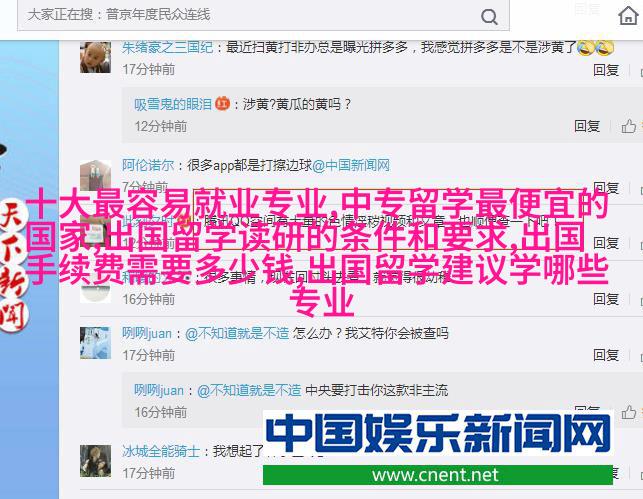Open 朱绪豪之三国纪's avatar
This screenshot has height=499, width=643.
(x=95, y=57)
